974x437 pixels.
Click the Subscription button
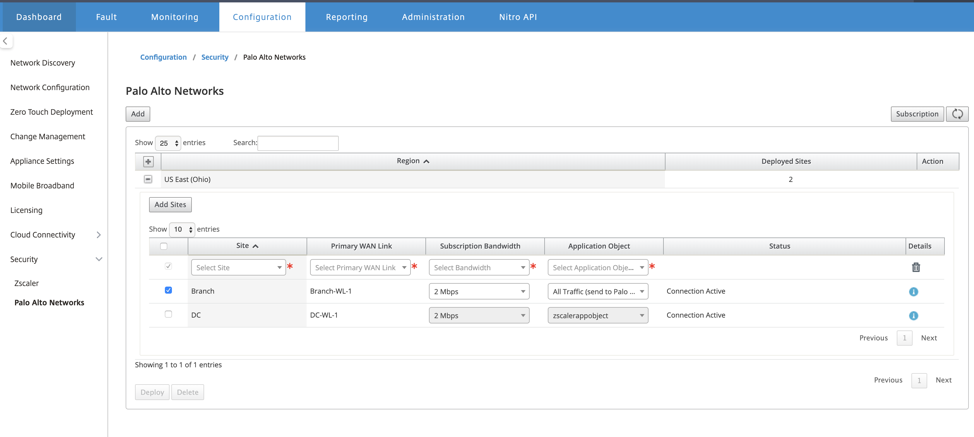(x=917, y=114)
